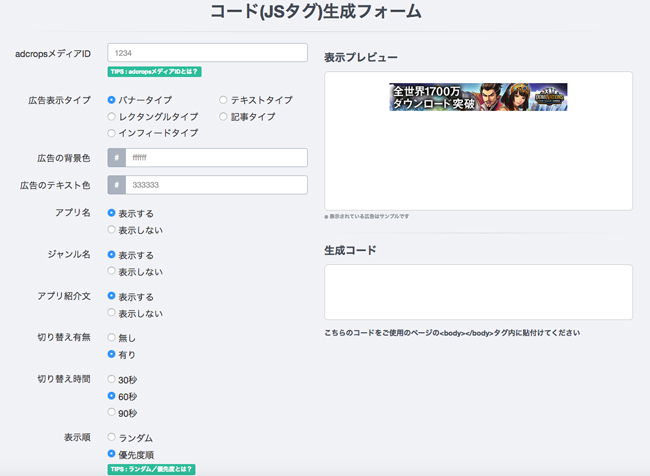Click inside the 生成コード text area
This screenshot has width=650, height=476.
478,292
